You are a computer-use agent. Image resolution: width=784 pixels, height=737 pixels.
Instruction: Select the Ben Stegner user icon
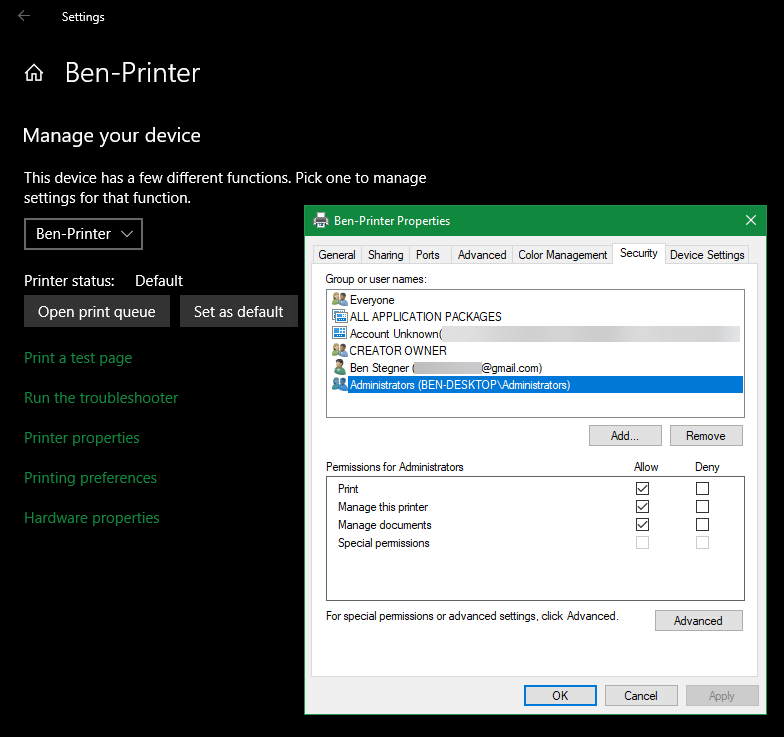(x=339, y=367)
